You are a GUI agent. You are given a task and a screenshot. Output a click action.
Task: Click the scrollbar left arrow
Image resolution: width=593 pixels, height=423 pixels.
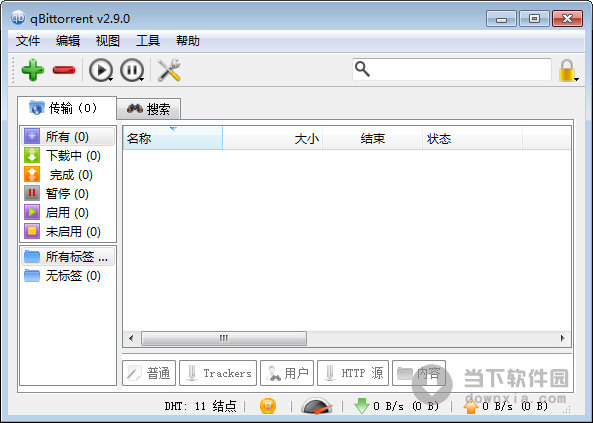point(131,338)
